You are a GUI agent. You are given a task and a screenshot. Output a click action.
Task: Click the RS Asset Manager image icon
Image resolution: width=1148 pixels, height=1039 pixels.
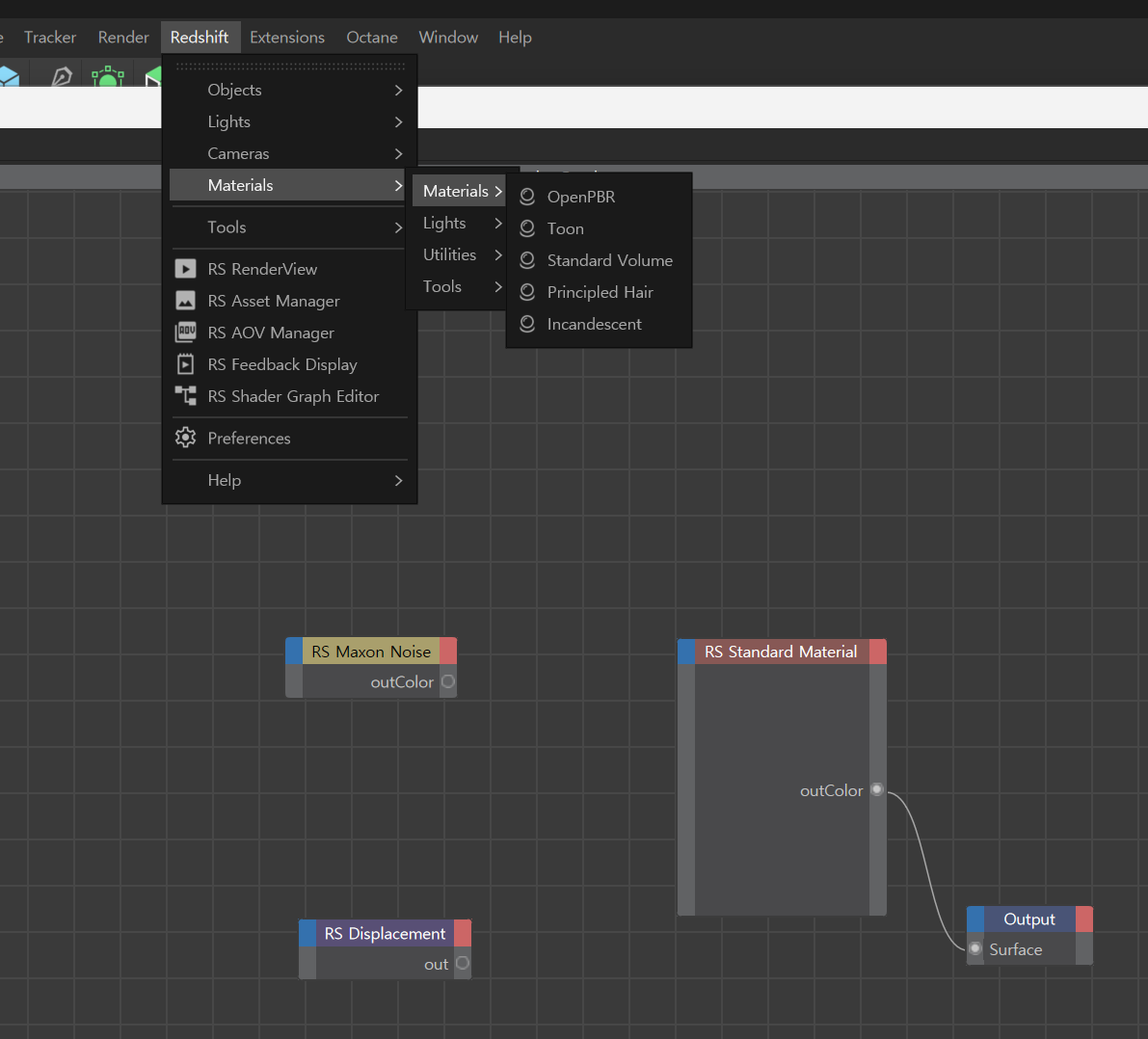coord(185,301)
